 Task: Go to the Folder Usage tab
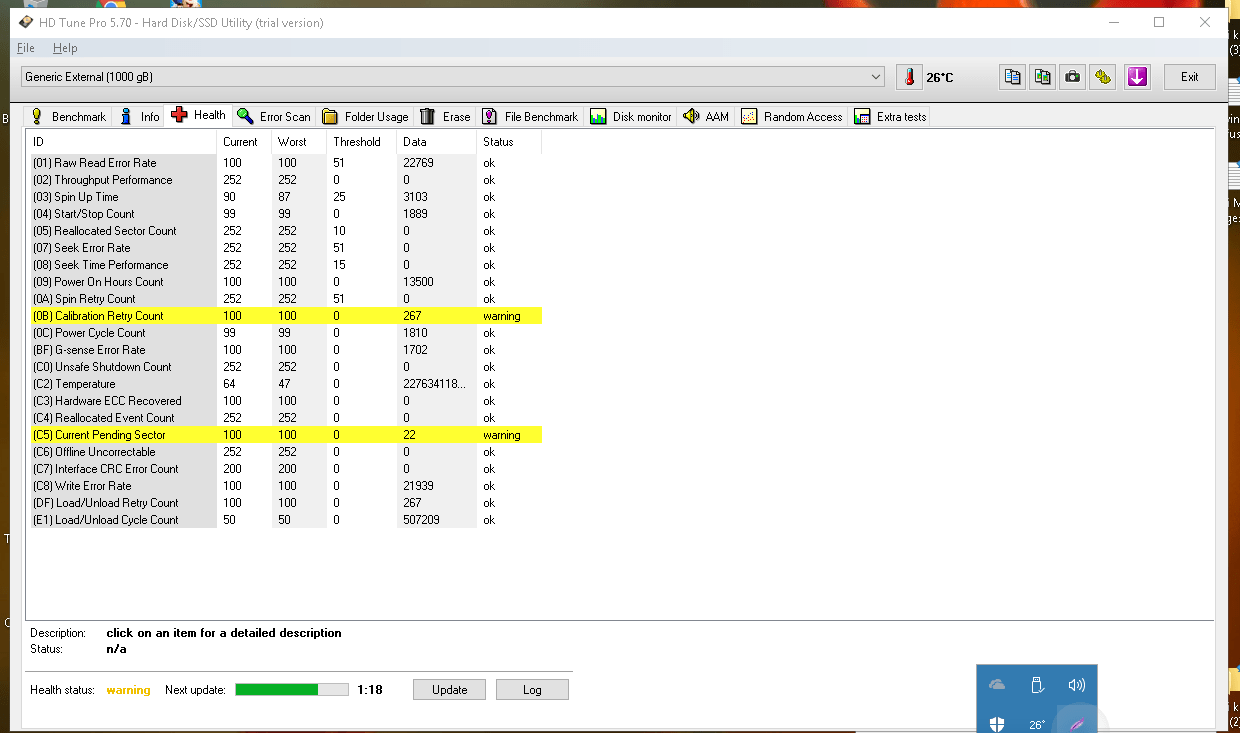pyautogui.click(x=365, y=117)
